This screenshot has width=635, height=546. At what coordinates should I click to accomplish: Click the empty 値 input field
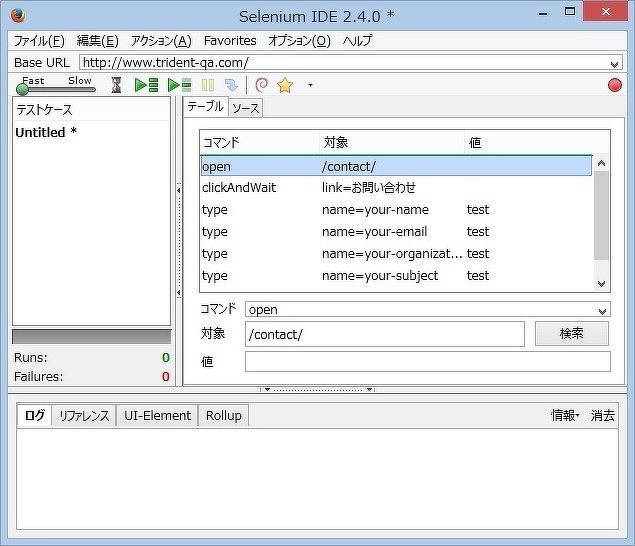428,361
